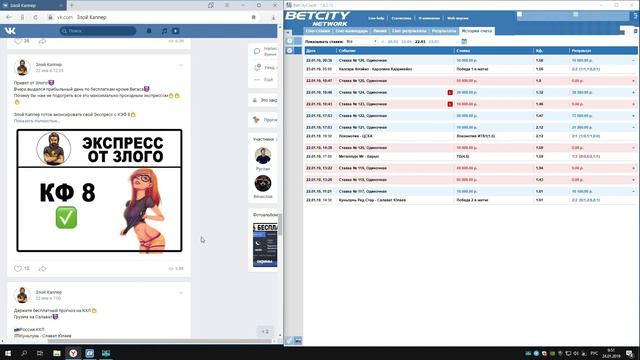Viewport: 640px width, 360px height.
Task: Click the second icon in BetCity left panel
Action: click(289, 50)
